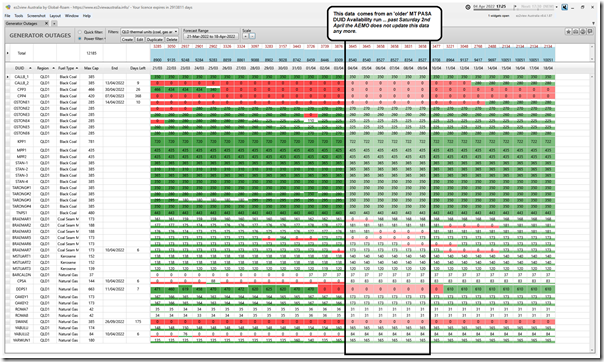Expand the Total row arrow
Screen dimensions: 604x362
coord(8,53)
